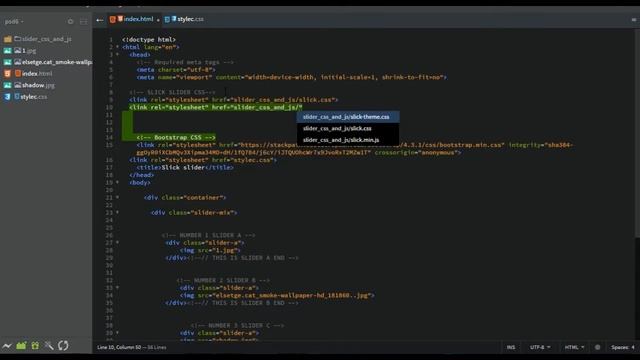The height and width of the screenshot is (360, 640).
Task: Expand the slider_css_and_js folder
Action: point(47,39)
